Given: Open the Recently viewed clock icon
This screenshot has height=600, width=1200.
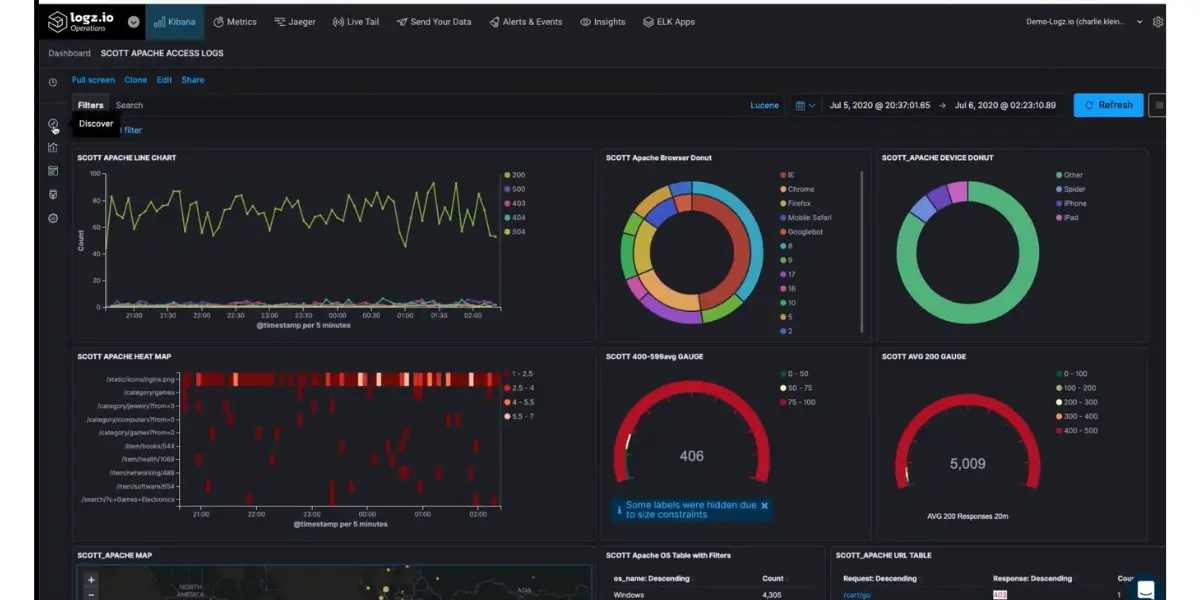Looking at the screenshot, I should [x=53, y=81].
